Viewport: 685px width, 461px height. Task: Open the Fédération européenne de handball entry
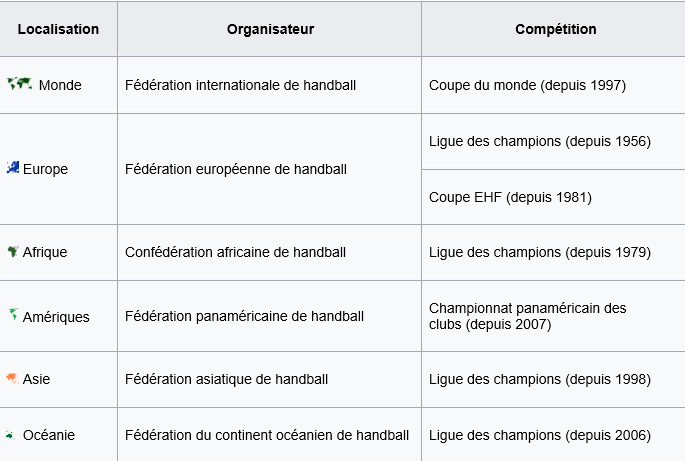pos(236,169)
